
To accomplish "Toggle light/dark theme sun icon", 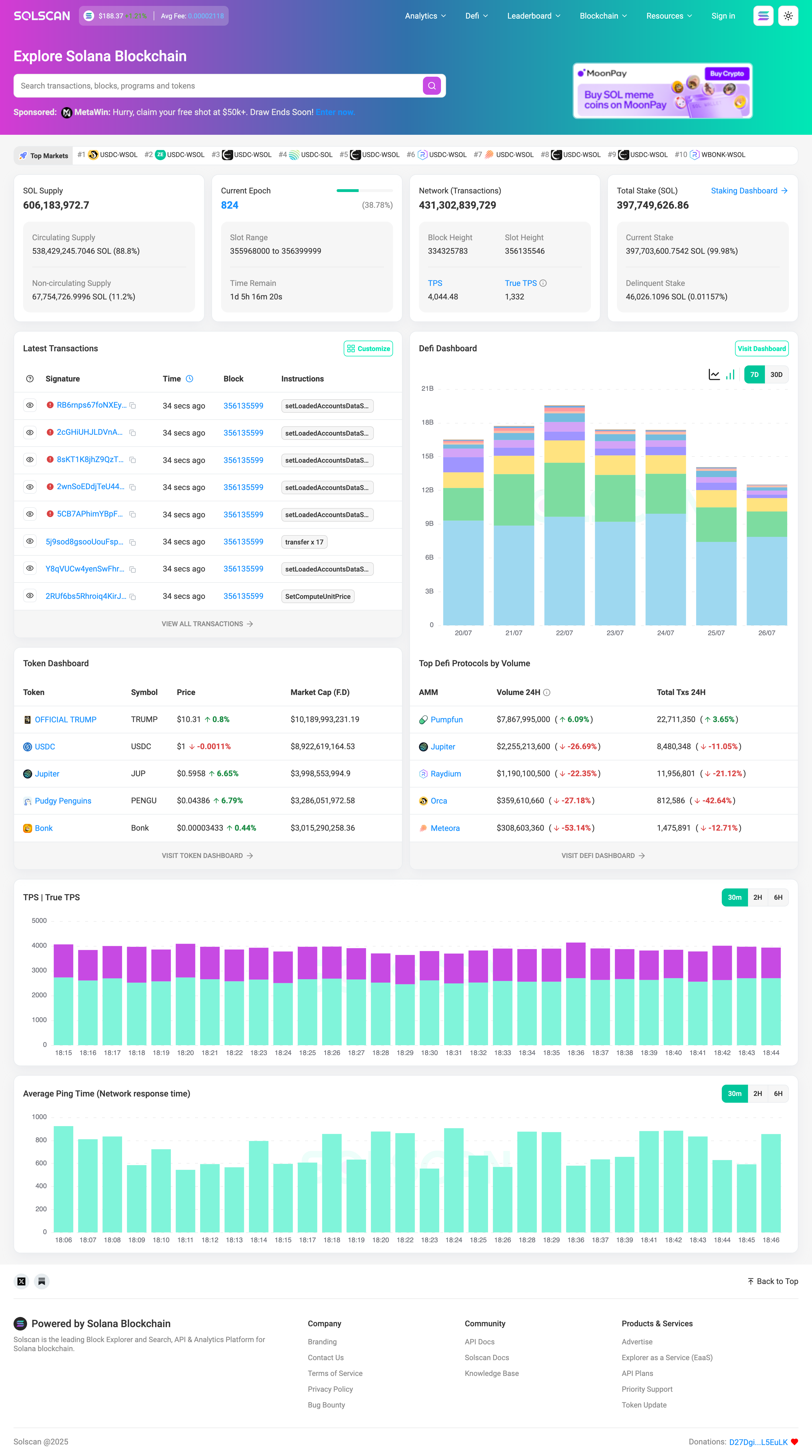I will (788, 16).
